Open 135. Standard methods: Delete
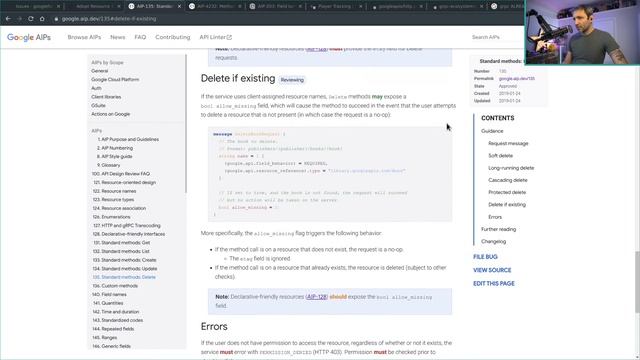The width and height of the screenshot is (640, 360). [x=124, y=277]
